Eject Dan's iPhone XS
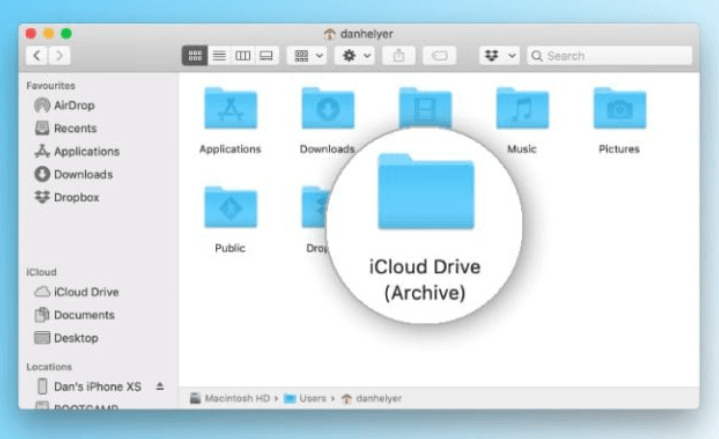Viewport: 719px width, 439px height. point(160,386)
